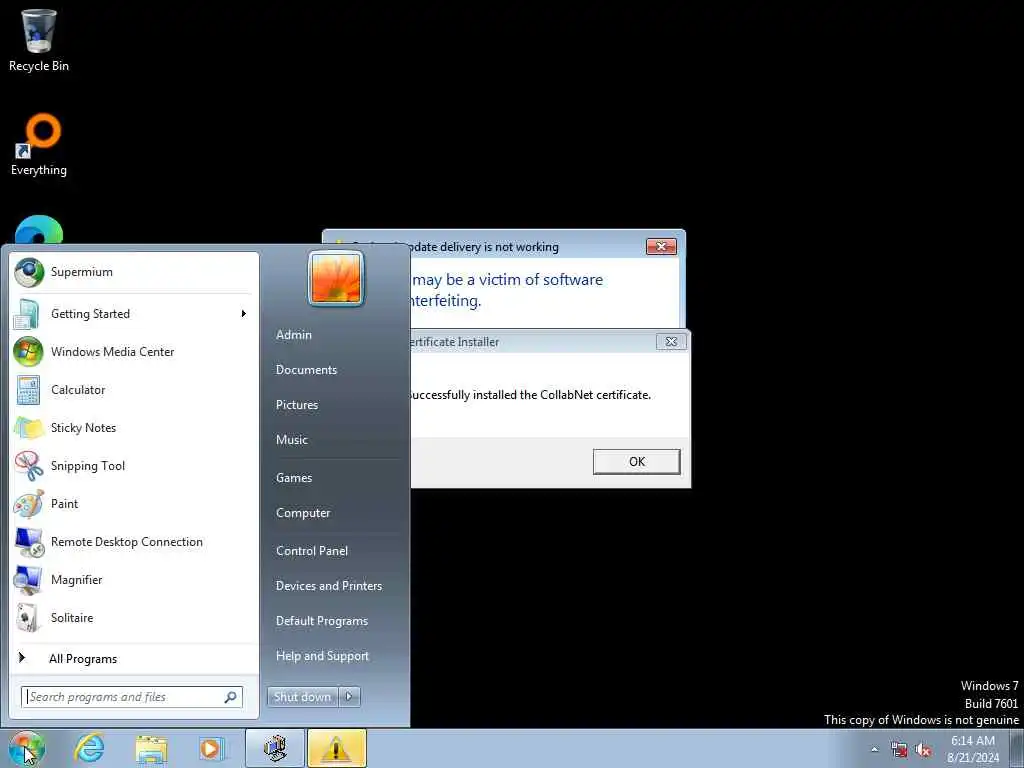Switch to the yellow warning taskbar button
The image size is (1024, 768).
337,748
